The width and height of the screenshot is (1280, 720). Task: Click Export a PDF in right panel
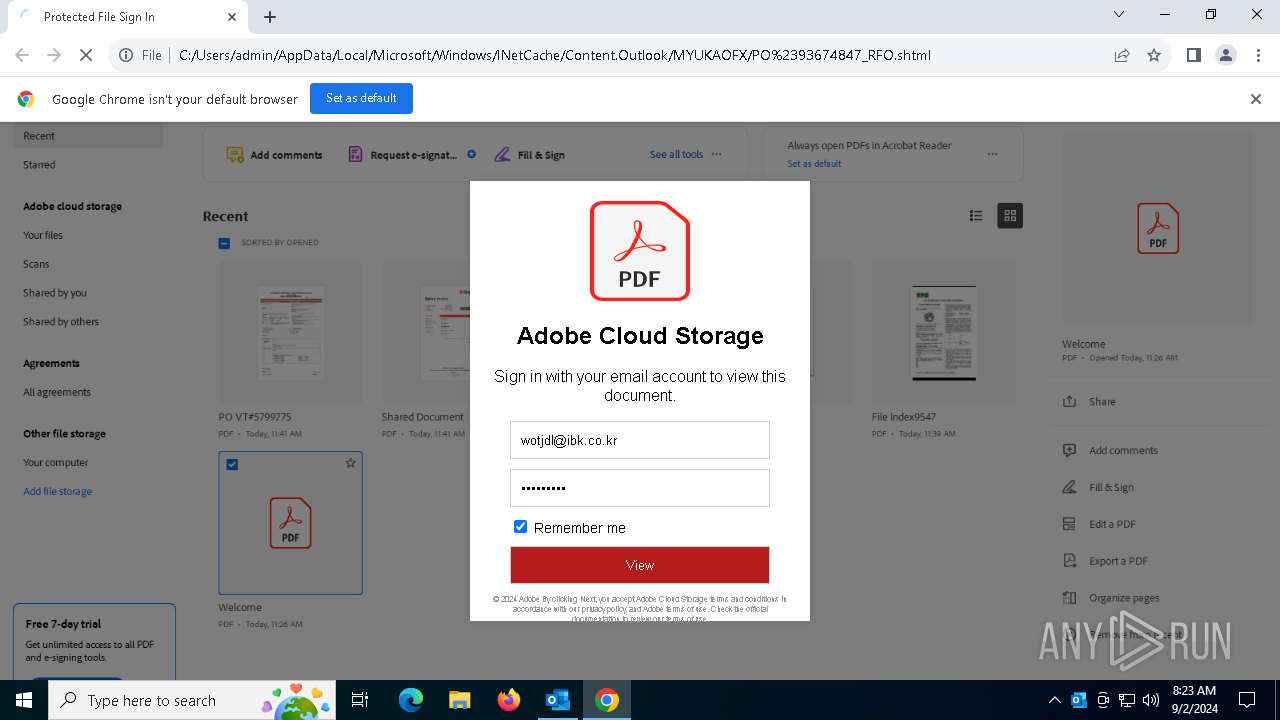tap(1105, 562)
